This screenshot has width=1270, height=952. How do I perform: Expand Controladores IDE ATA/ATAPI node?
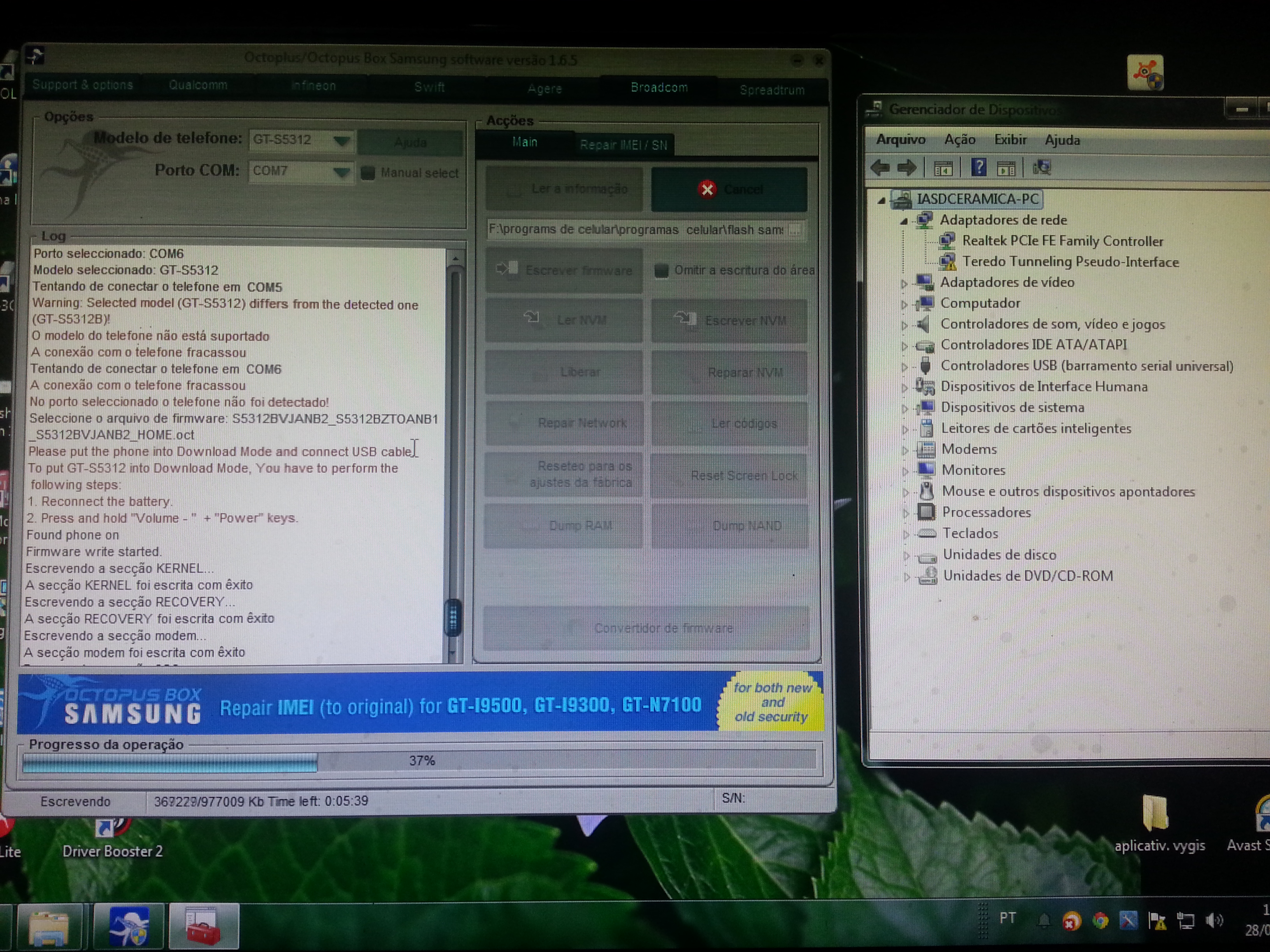point(904,346)
